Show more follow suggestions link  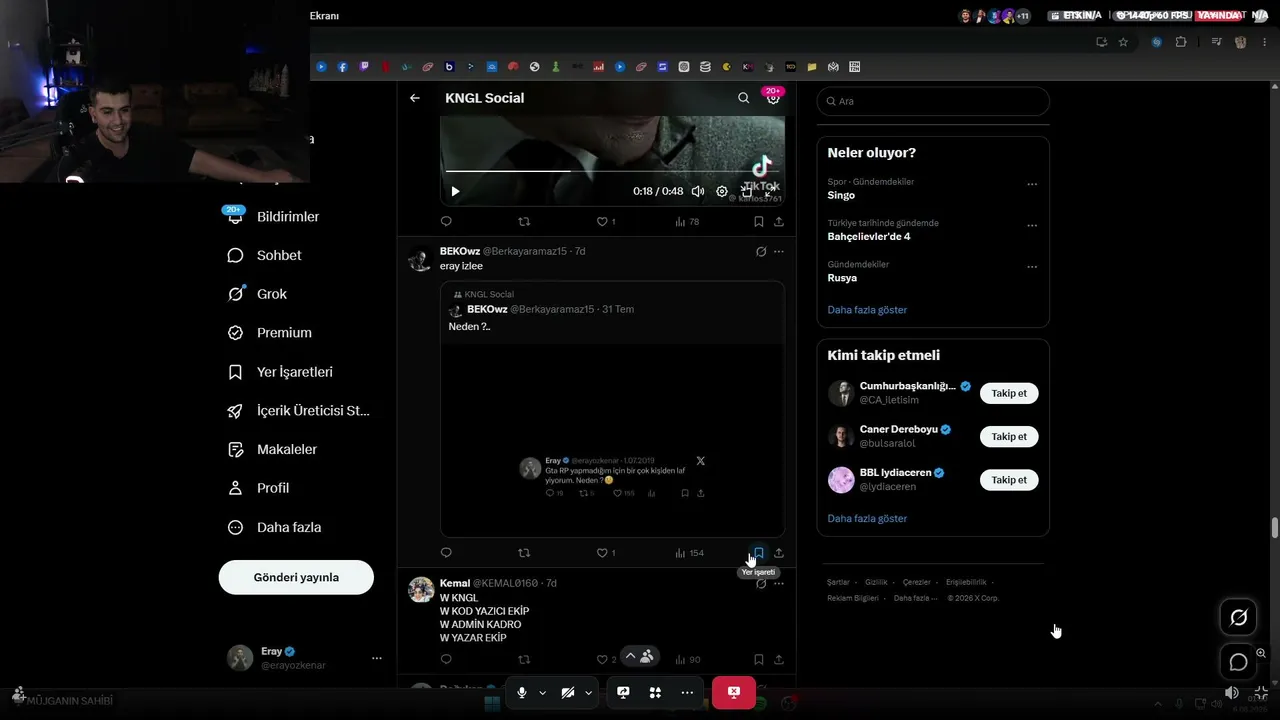(x=867, y=519)
